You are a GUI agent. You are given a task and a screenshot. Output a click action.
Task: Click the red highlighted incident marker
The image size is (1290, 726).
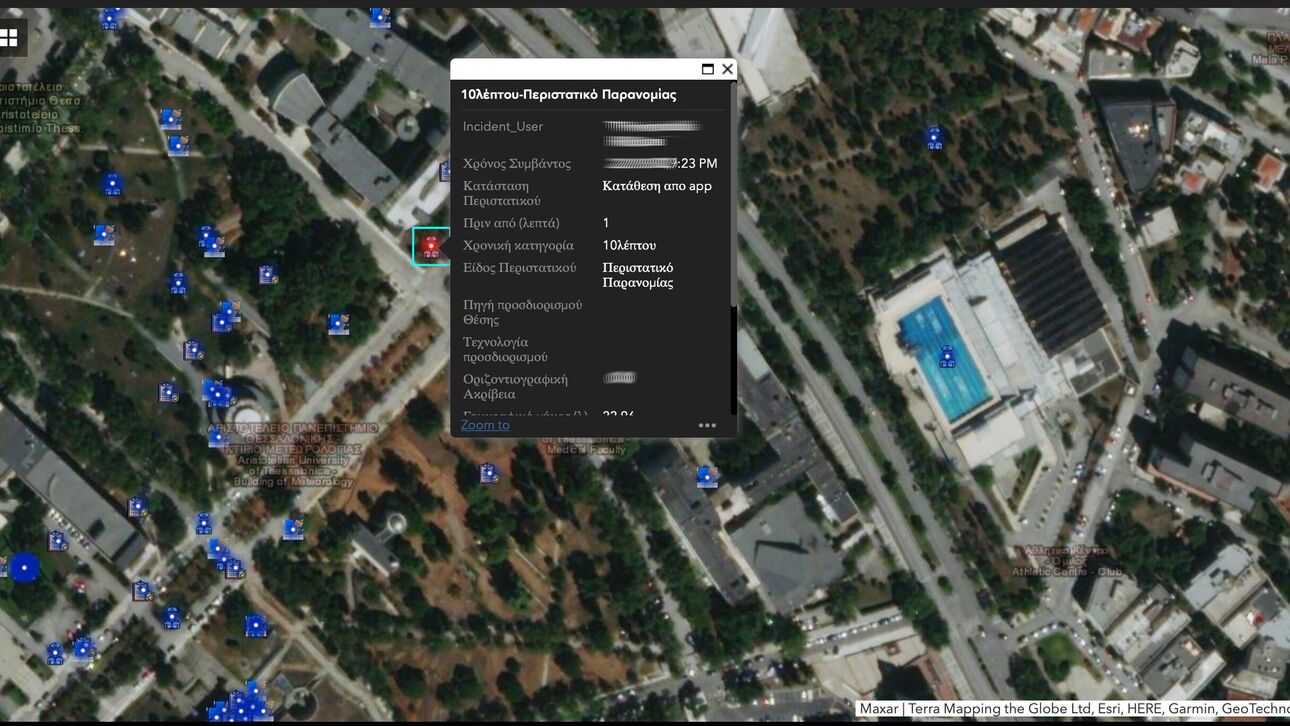click(431, 245)
